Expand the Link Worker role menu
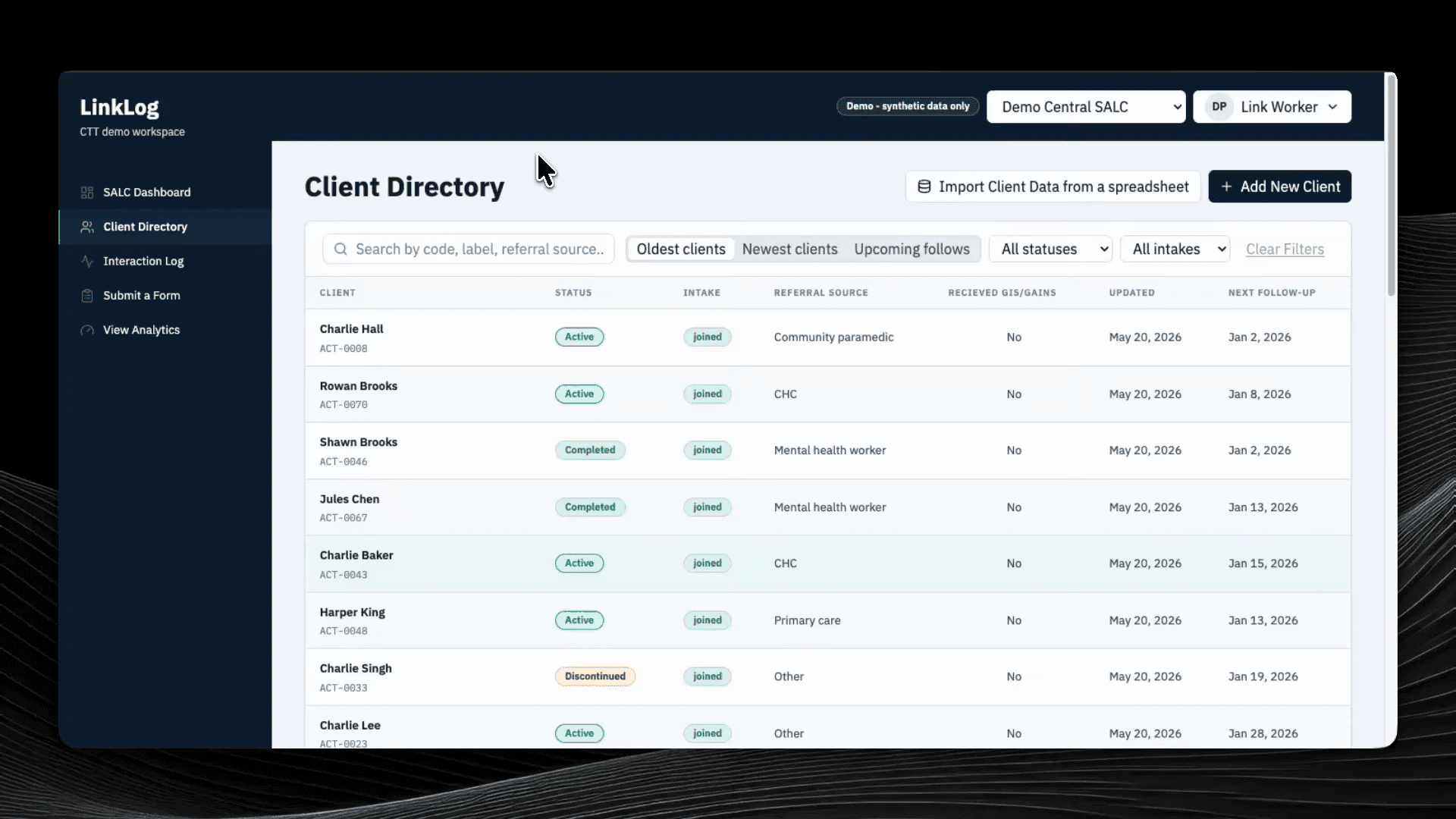 click(x=1272, y=107)
